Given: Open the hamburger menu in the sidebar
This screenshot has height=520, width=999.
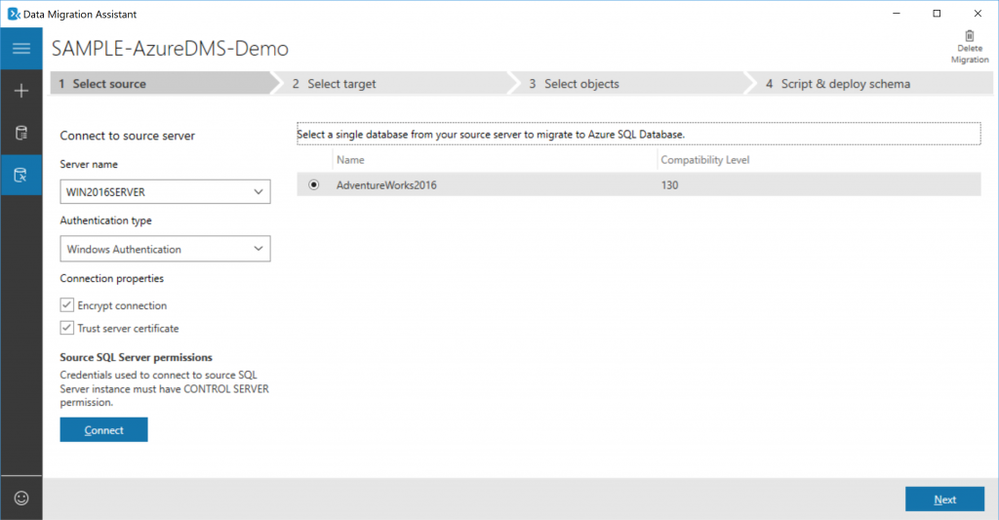Looking at the screenshot, I should 21,48.
